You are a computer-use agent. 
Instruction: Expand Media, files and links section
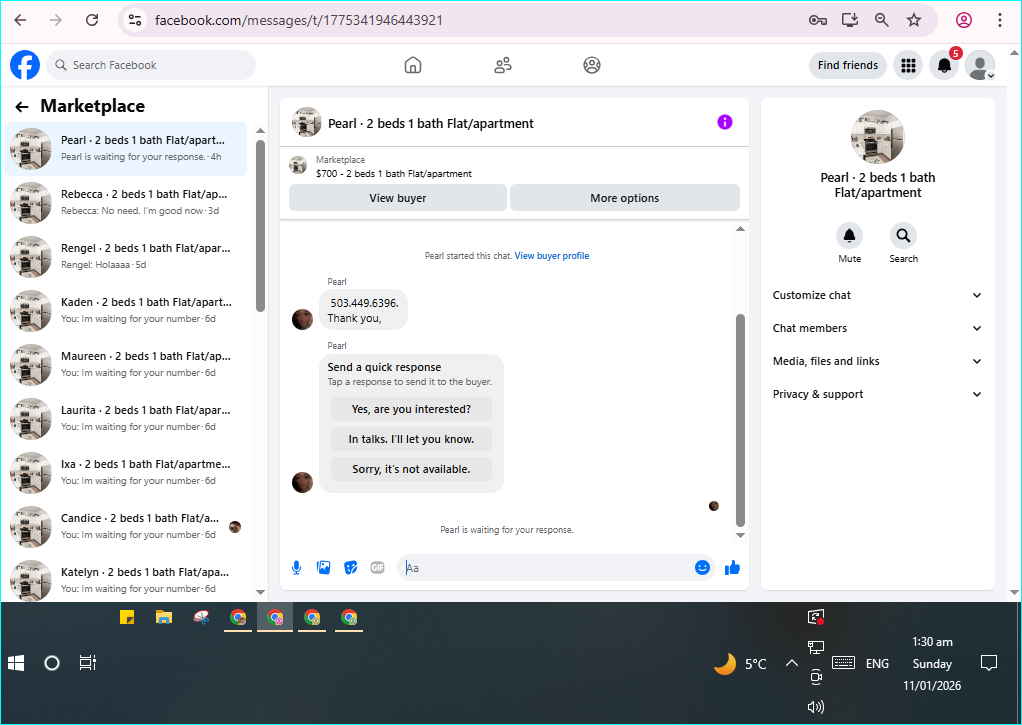click(877, 361)
